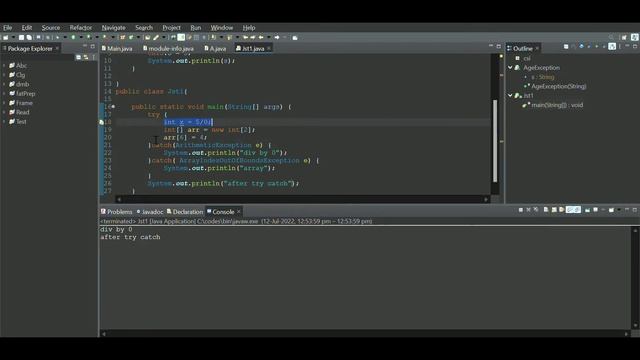Open the Refactor menu
The height and width of the screenshot is (360, 640).
pos(80,28)
